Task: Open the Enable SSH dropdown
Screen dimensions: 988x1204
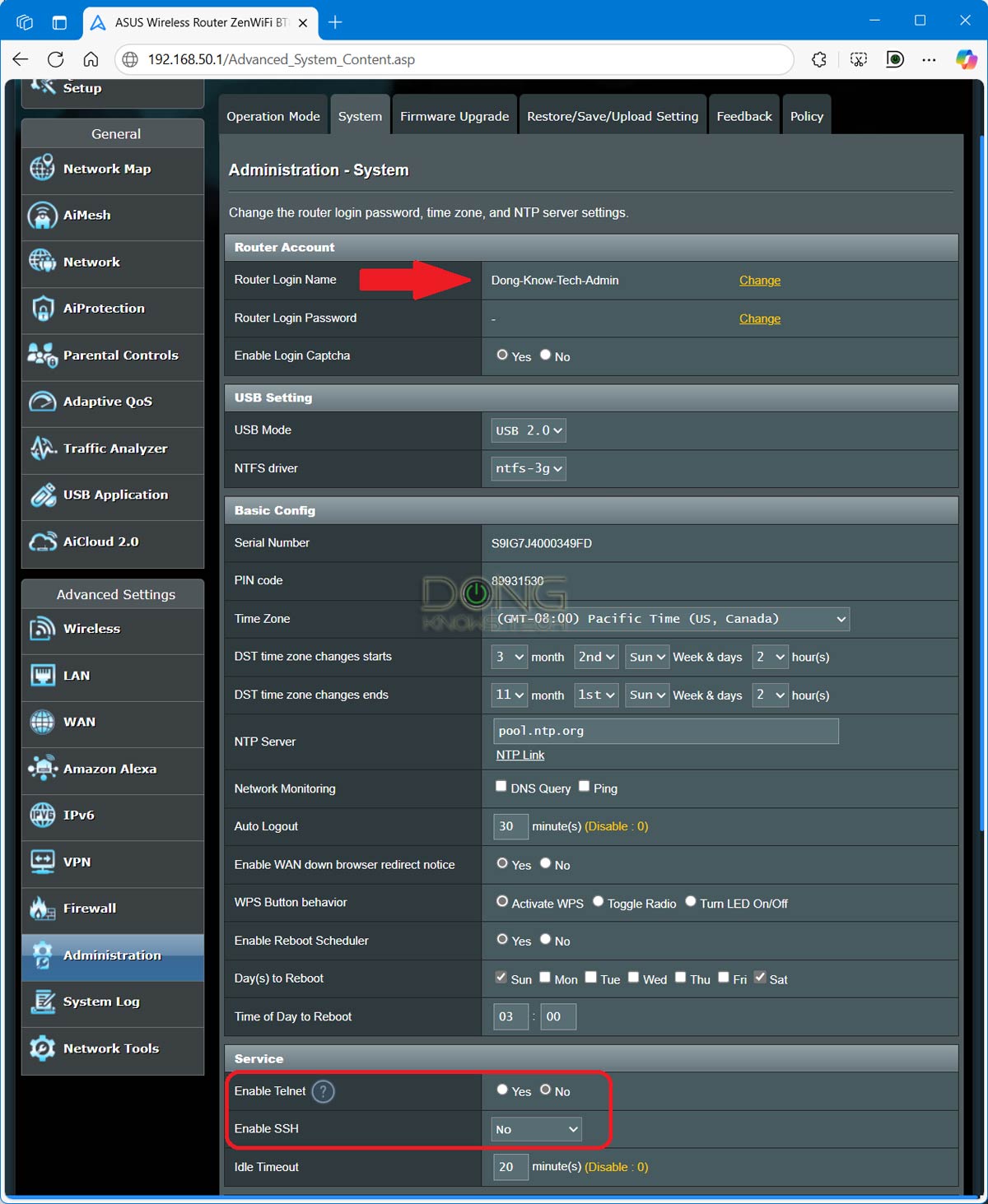Action: tap(535, 1129)
